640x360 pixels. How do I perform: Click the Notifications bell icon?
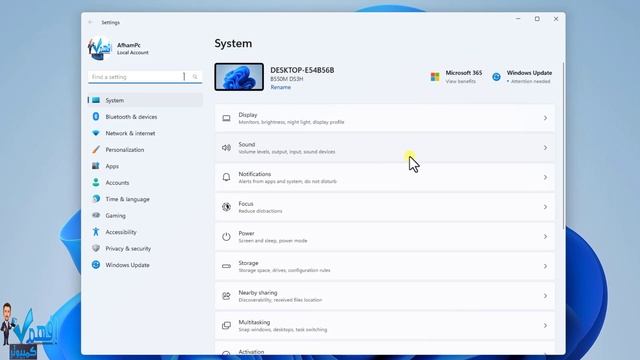pos(226,177)
